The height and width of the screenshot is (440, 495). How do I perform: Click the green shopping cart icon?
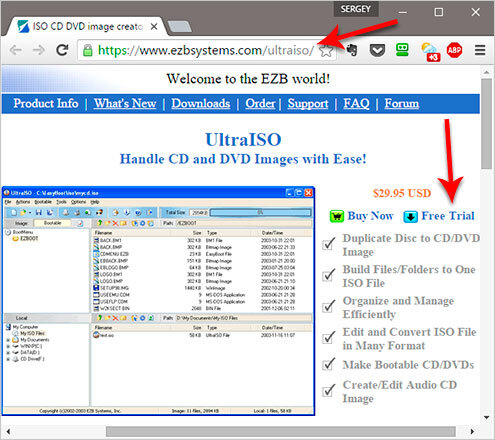[x=337, y=216]
